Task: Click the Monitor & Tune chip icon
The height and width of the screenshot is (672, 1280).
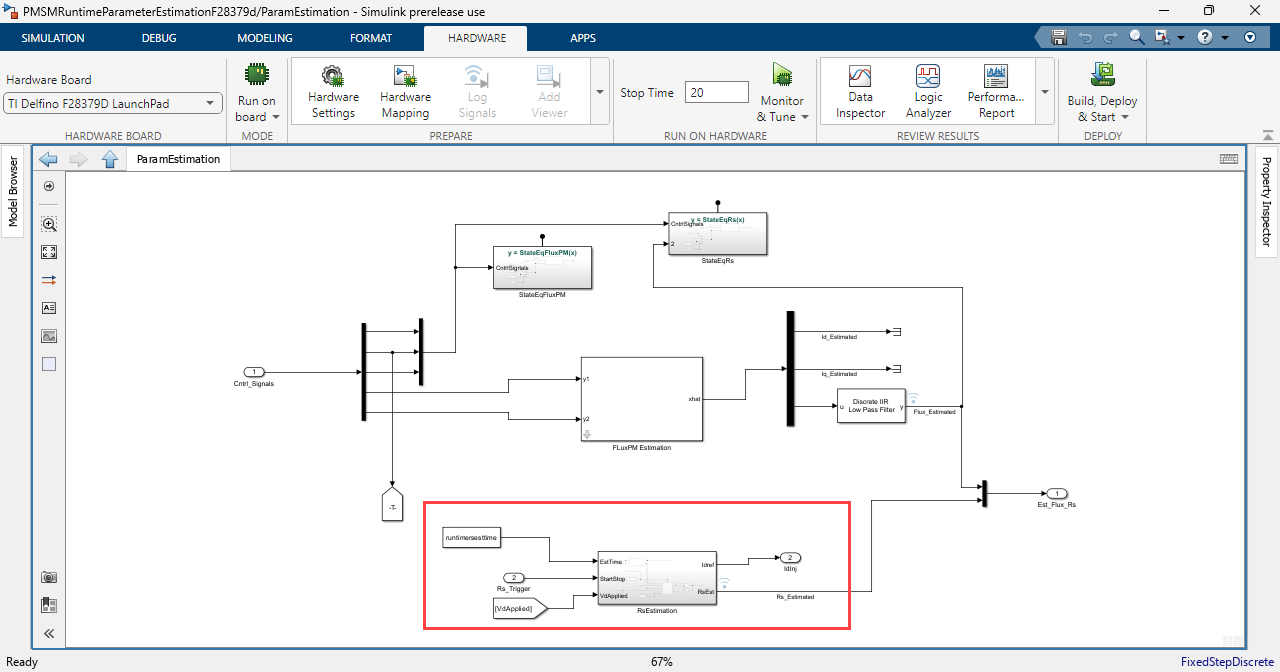Action: pyautogui.click(x=782, y=76)
